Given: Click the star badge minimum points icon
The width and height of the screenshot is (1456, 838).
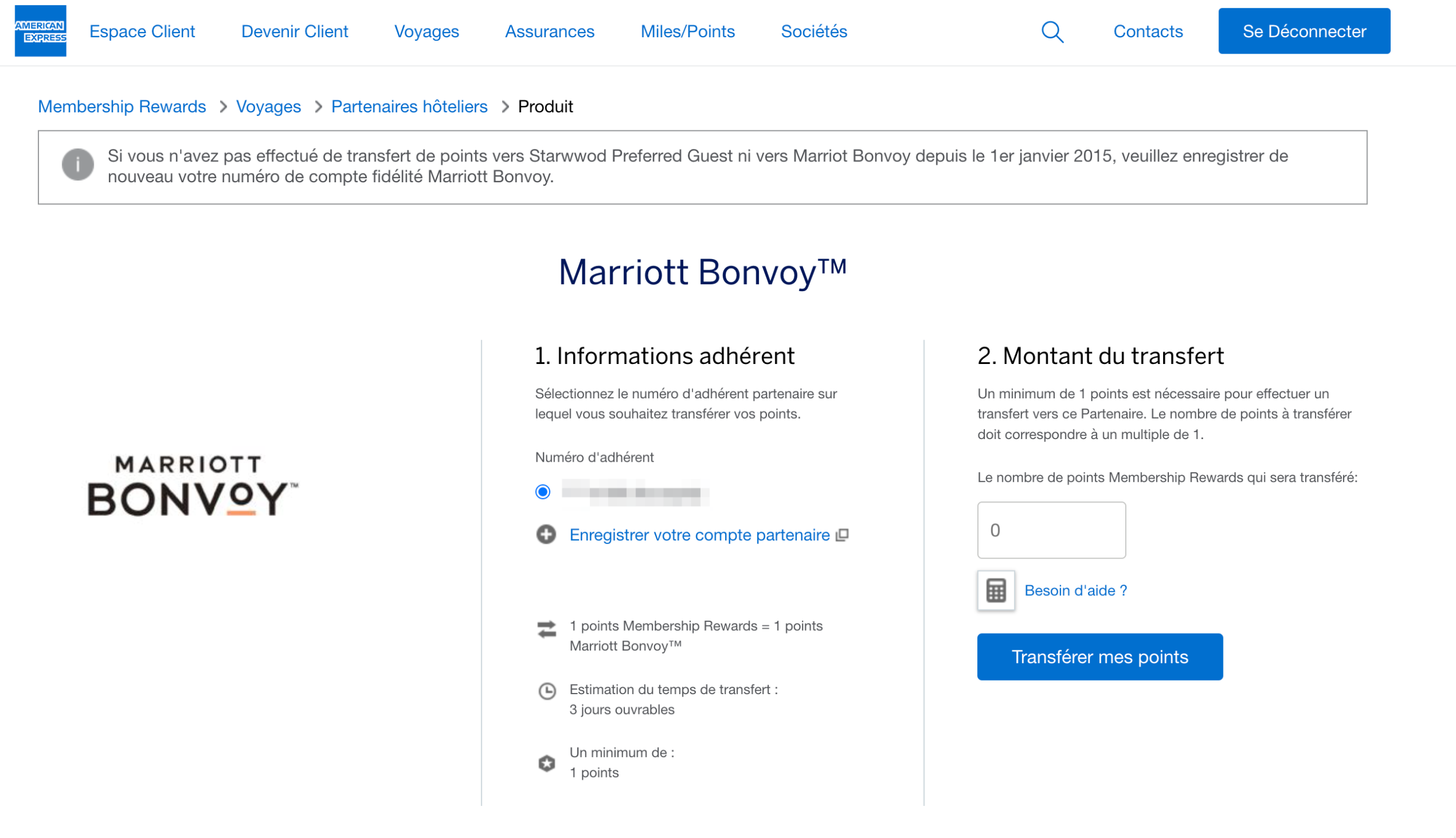Looking at the screenshot, I should point(546,763).
